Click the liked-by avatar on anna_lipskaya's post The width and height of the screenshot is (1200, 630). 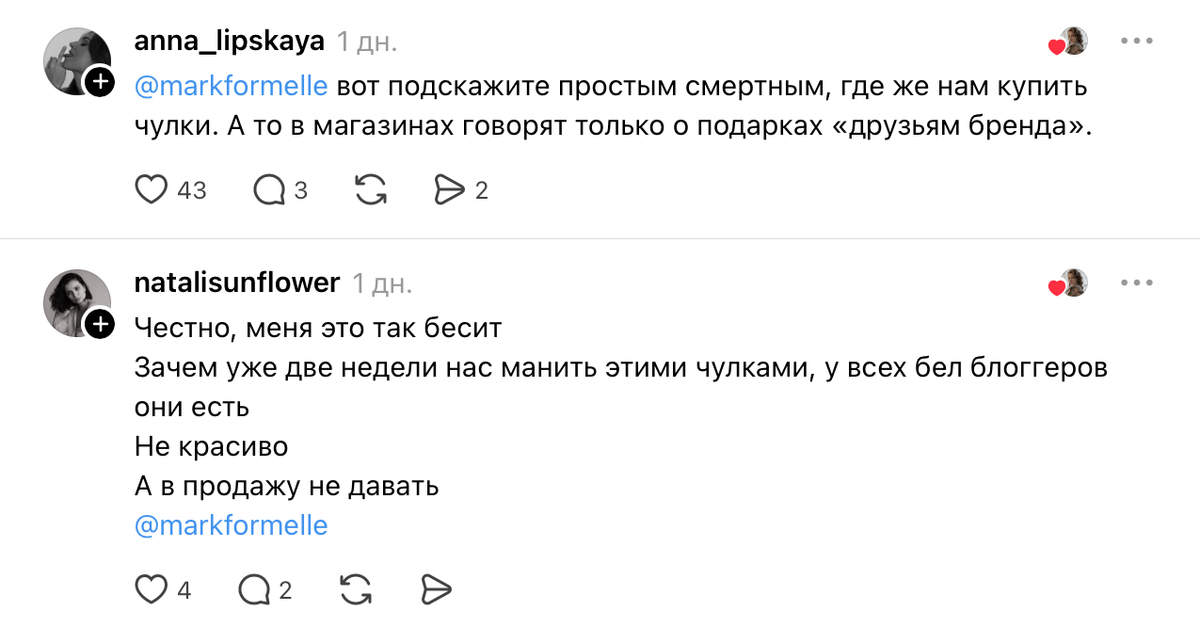1071,43
